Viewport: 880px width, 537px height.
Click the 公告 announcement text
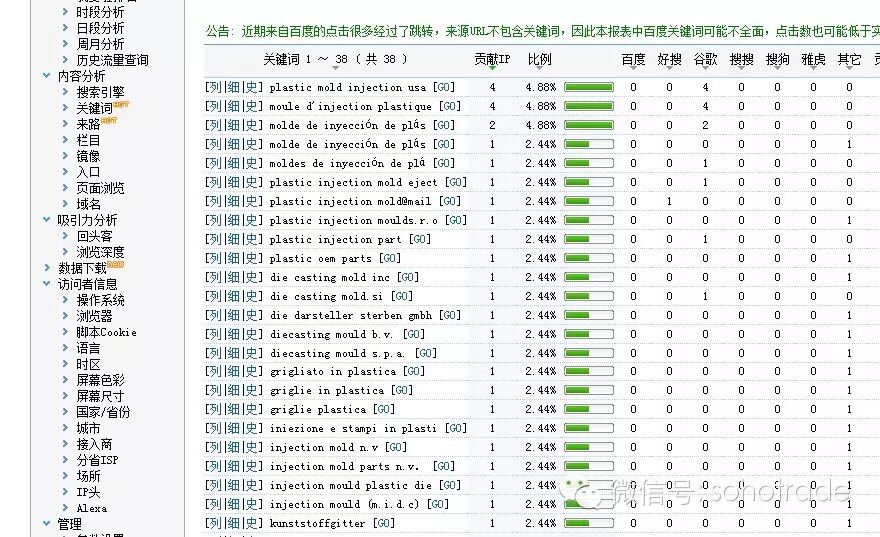tap(542, 31)
